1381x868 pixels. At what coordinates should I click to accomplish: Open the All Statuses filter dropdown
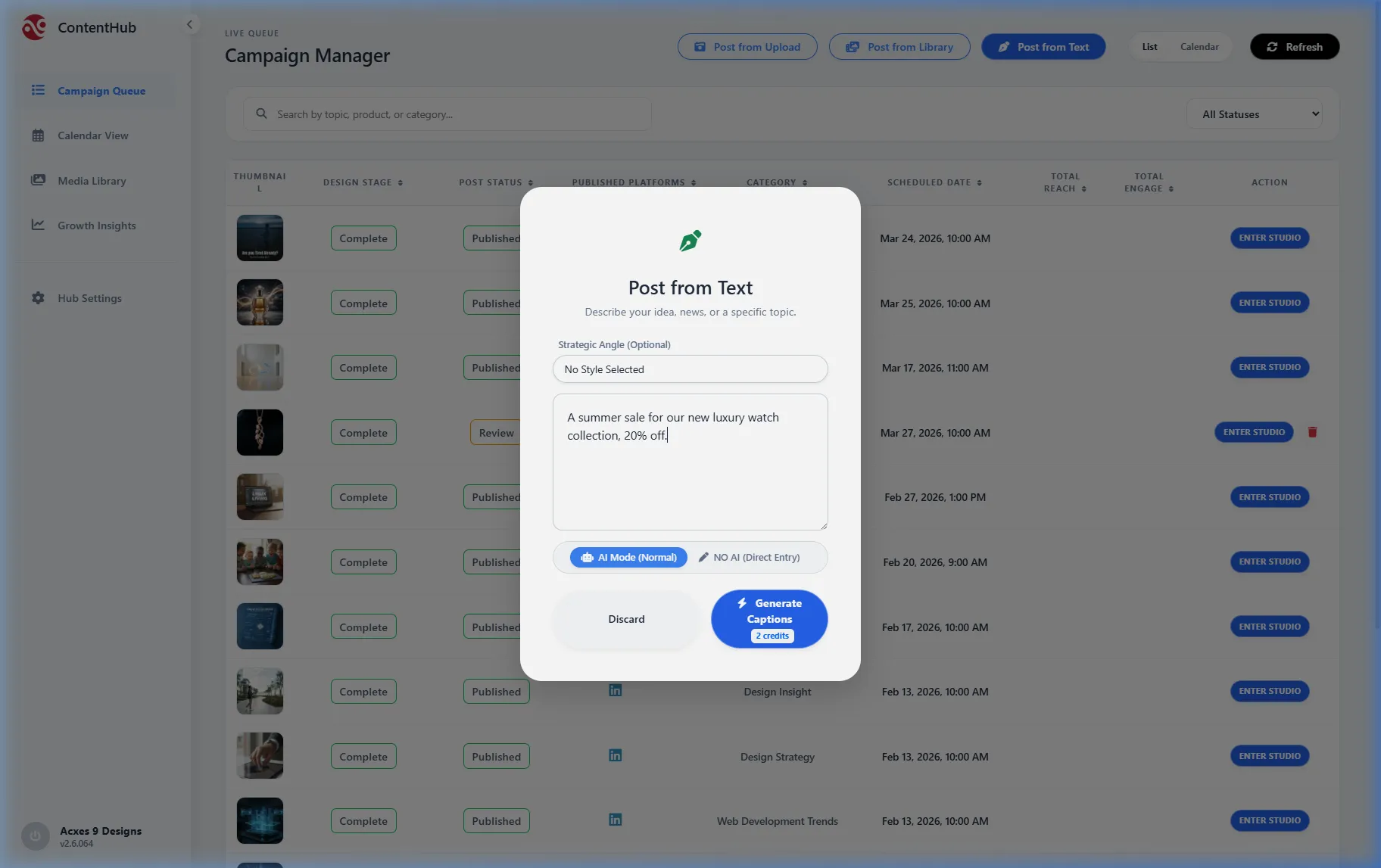(1254, 114)
